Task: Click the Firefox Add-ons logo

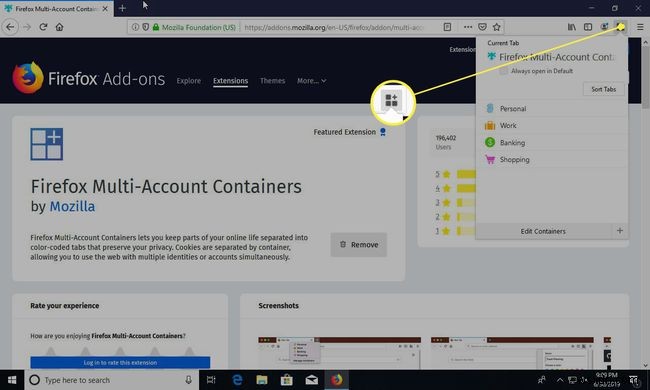Action: tap(88, 78)
